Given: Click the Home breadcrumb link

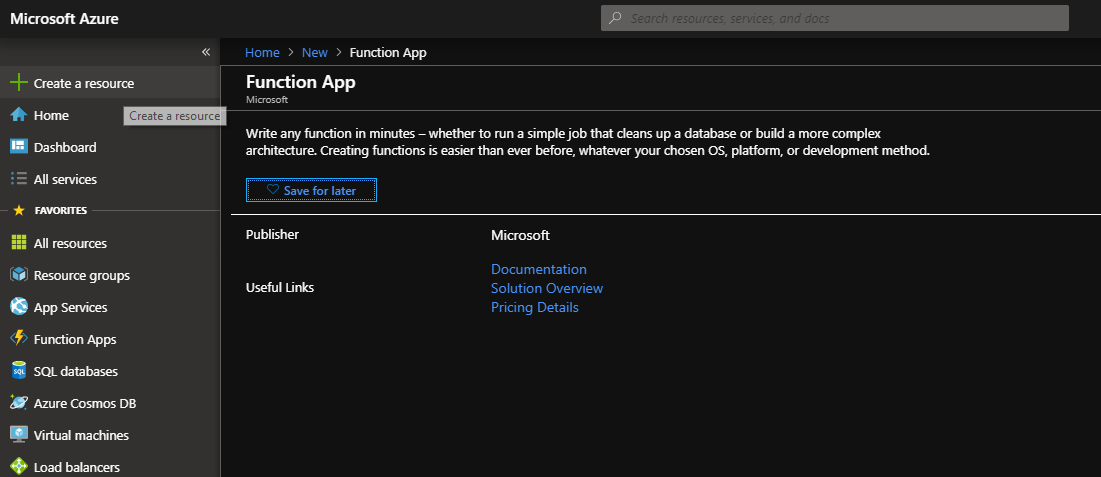Looking at the screenshot, I should click(262, 52).
